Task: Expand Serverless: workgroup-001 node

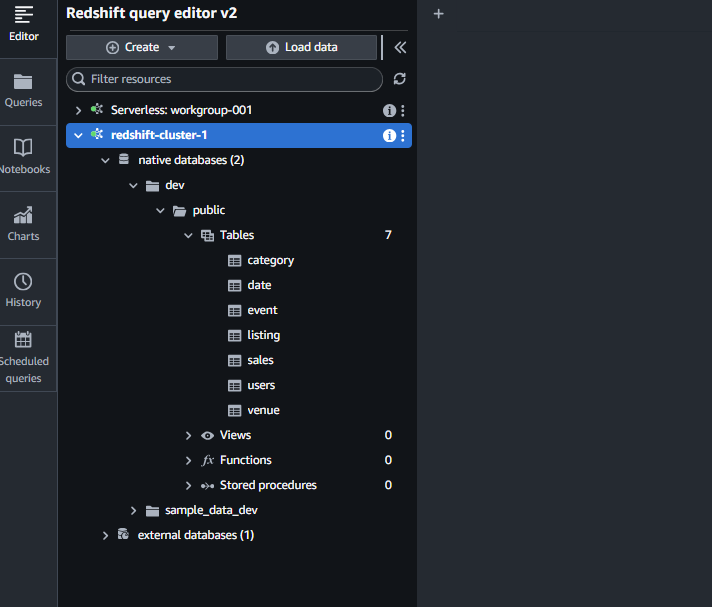Action: tap(79, 110)
